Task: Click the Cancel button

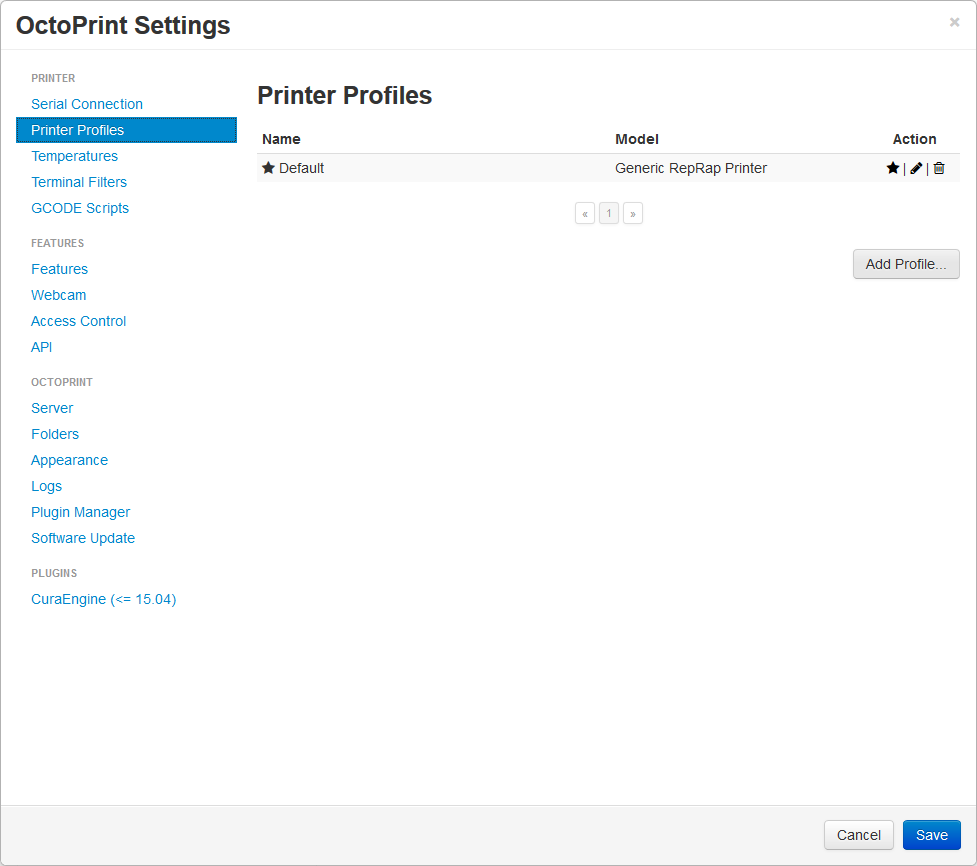Action: point(858,835)
